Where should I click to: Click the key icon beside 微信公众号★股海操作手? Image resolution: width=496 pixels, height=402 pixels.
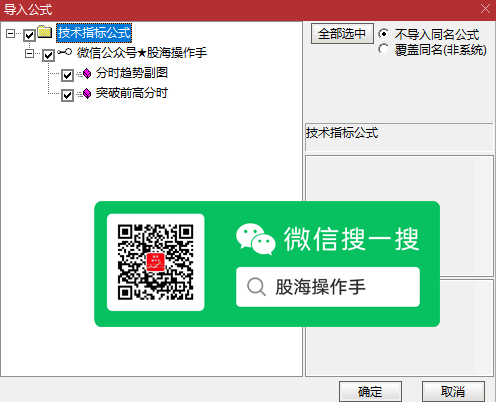click(x=64, y=52)
